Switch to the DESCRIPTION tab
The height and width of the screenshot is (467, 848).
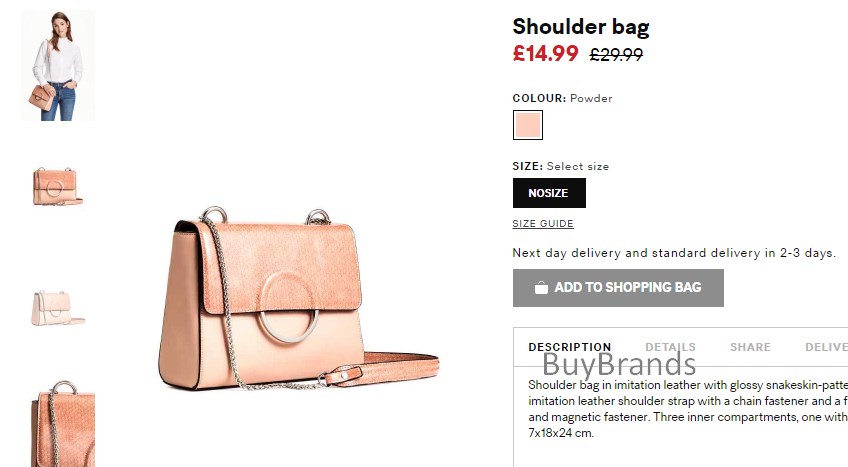(x=569, y=347)
